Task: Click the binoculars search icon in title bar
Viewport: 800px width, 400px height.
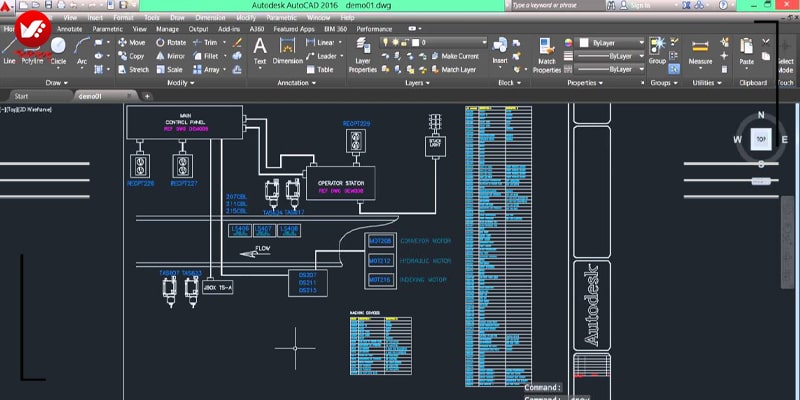Action: point(611,5)
